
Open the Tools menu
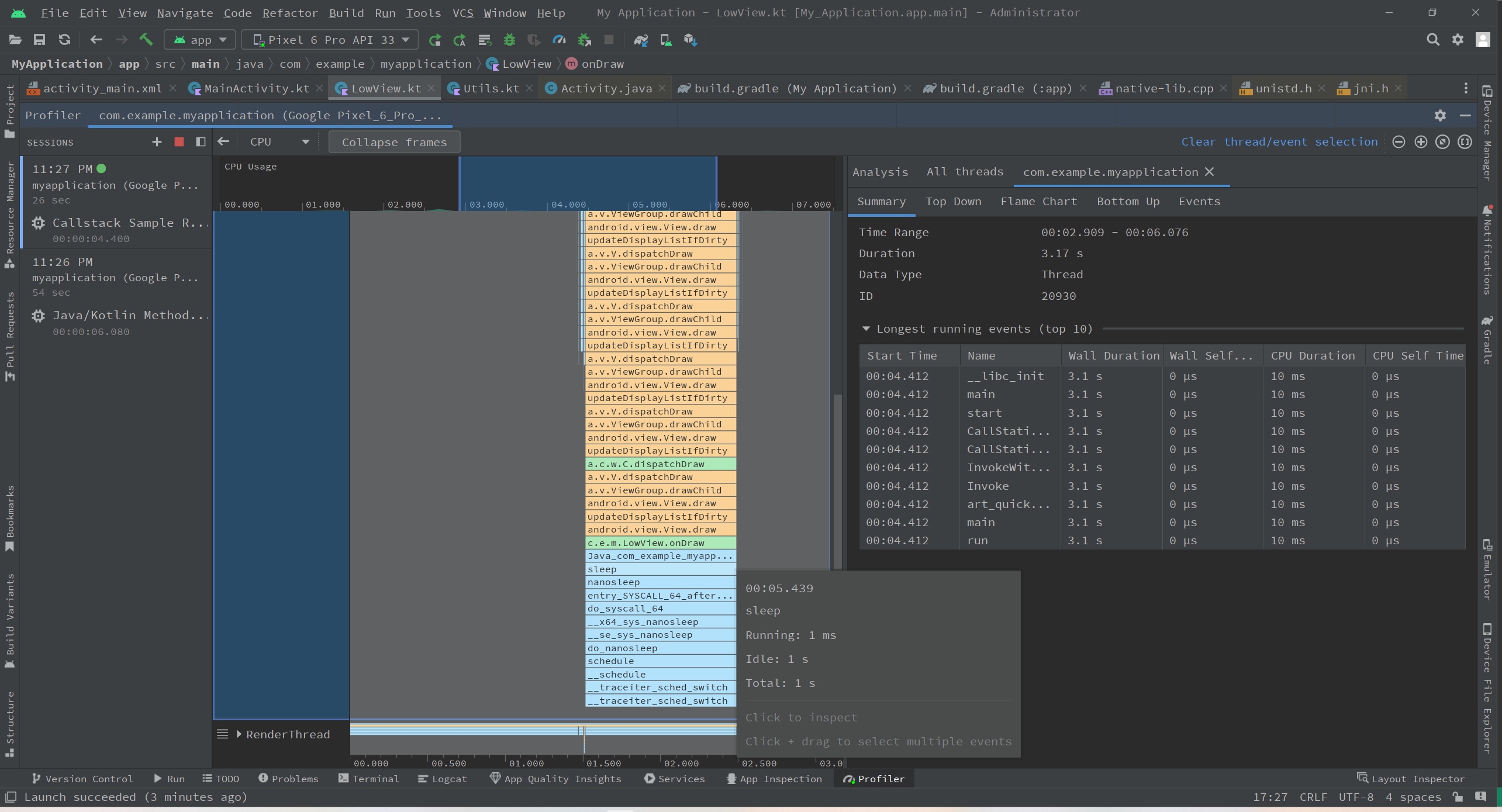423,13
